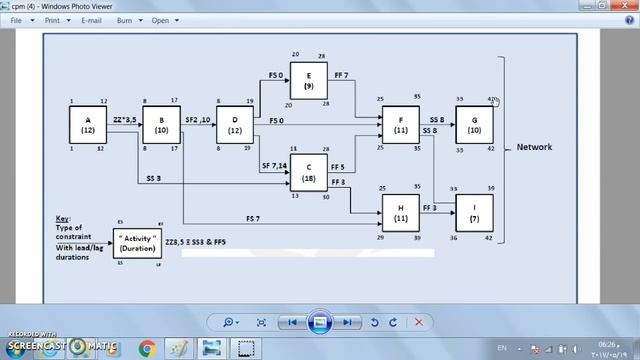The image size is (640, 360).
Task: Open Google Chrome from the taskbar
Action: point(147,349)
